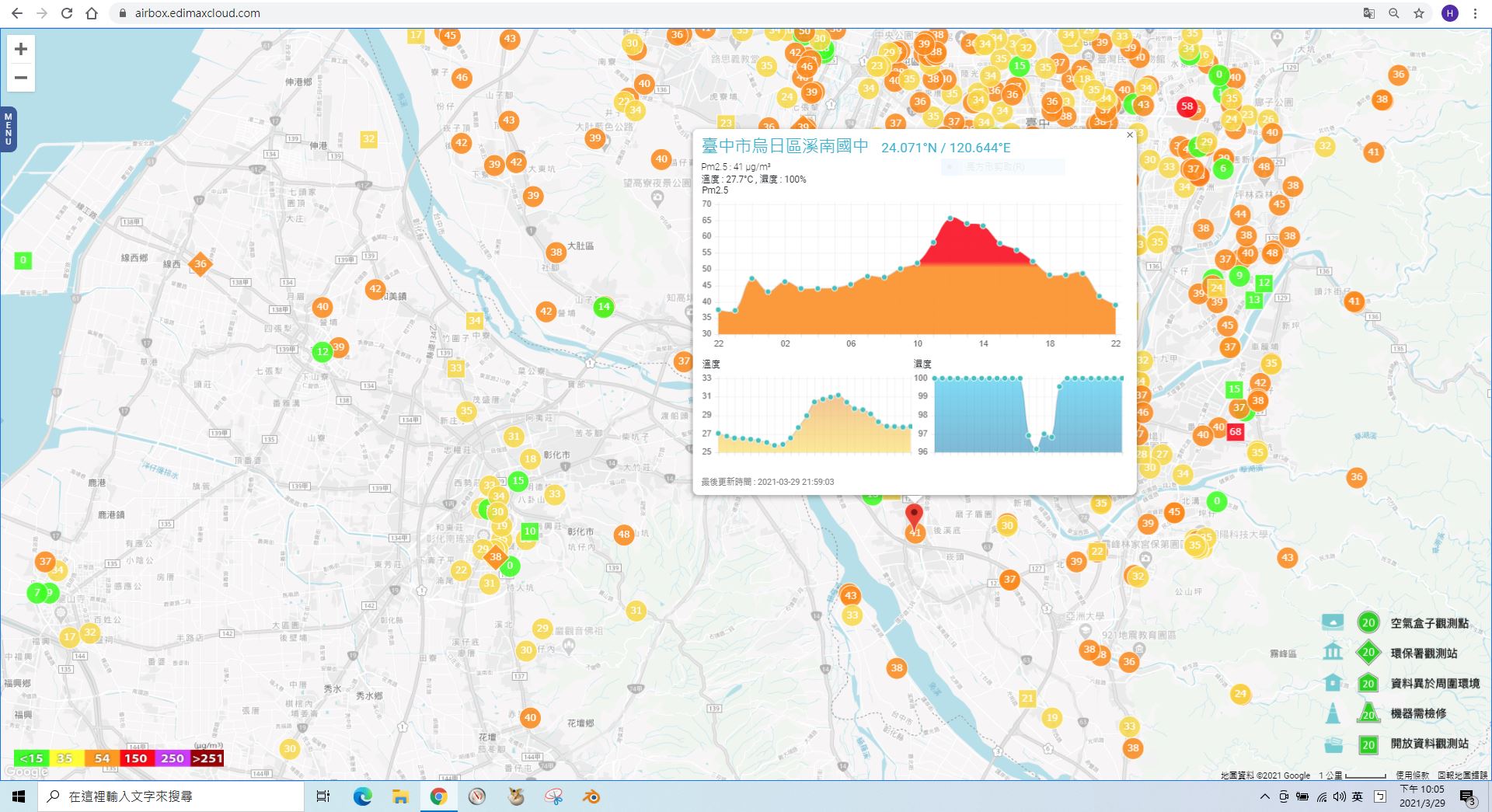Open the 回報地圖錯誤 report link
Image resolution: width=1492 pixels, height=812 pixels.
(x=1462, y=775)
